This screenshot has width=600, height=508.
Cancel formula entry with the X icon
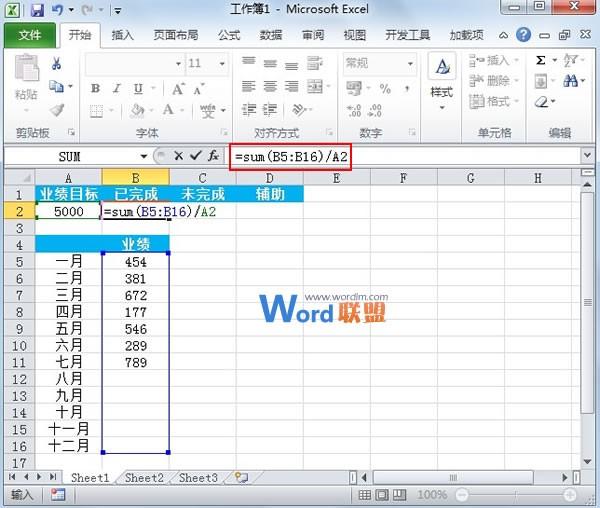point(178,156)
